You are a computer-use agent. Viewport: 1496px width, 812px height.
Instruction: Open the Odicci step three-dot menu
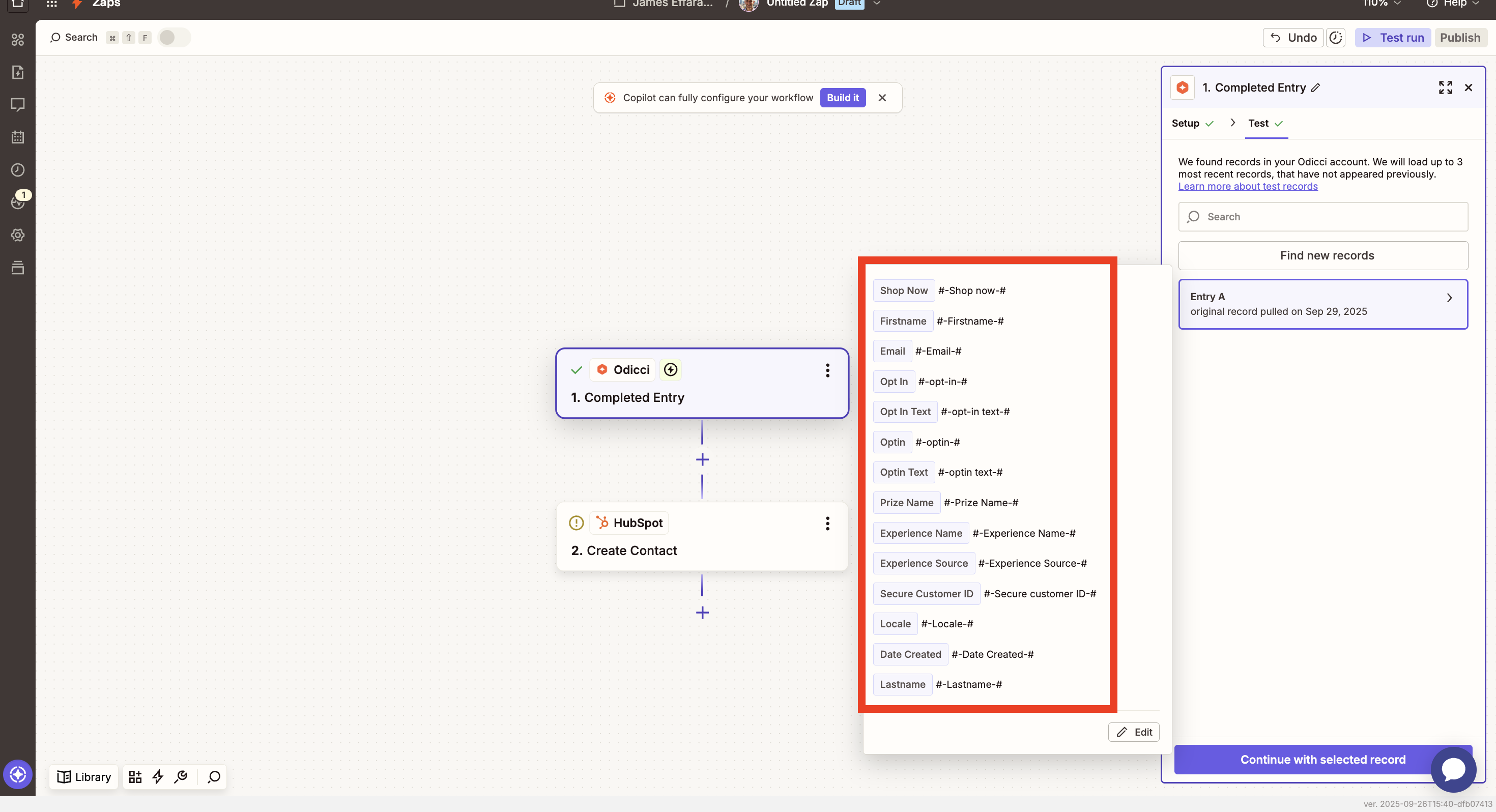pos(827,370)
